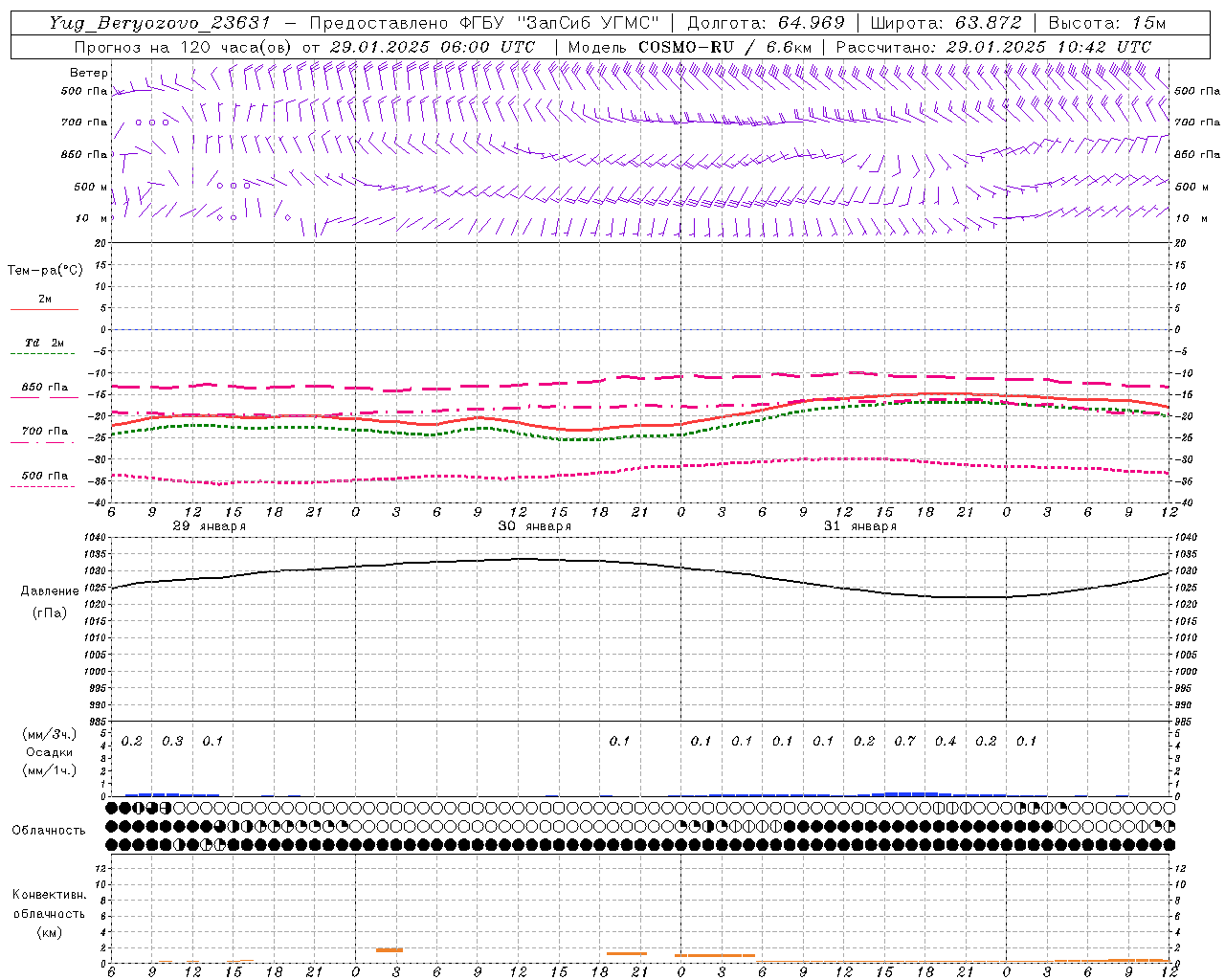This screenshot has width=1225, height=980.
Task: Click the (мм/3ч.) precipitation unit label
Action: [50, 734]
